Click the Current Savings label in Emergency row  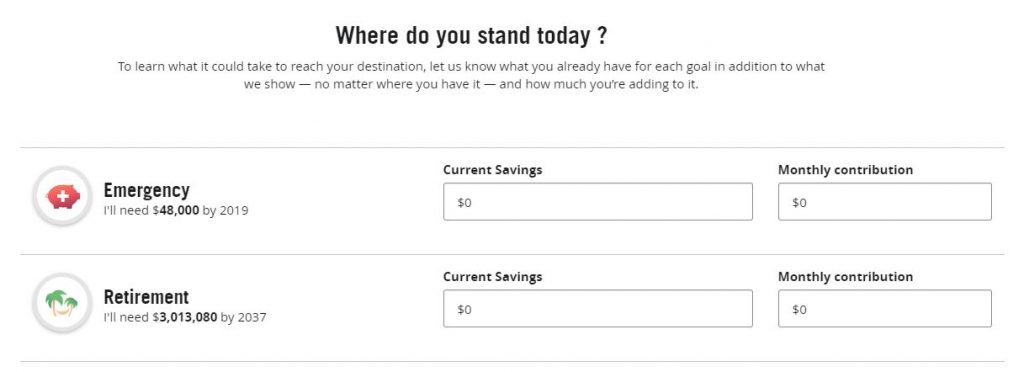[x=492, y=170]
